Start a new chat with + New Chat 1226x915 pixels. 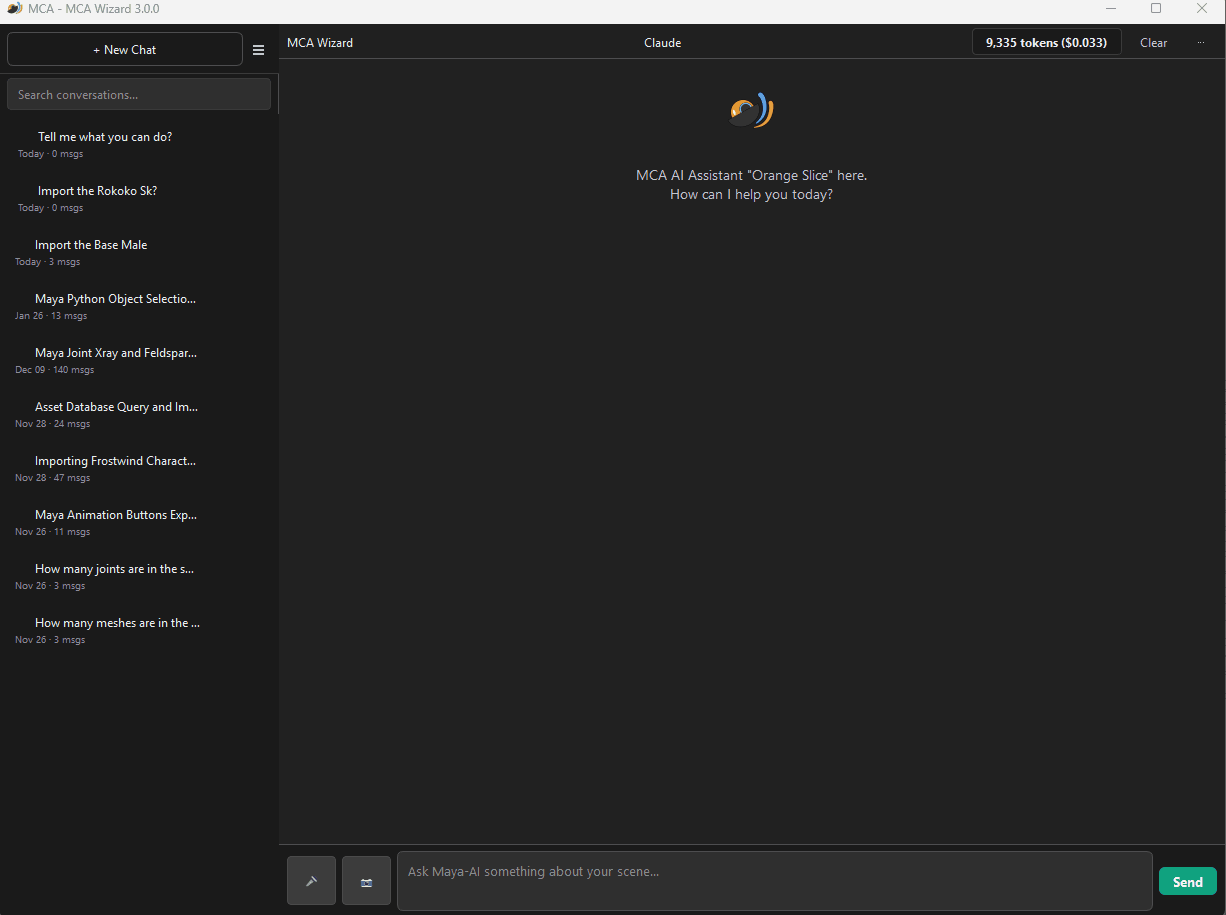tap(125, 49)
